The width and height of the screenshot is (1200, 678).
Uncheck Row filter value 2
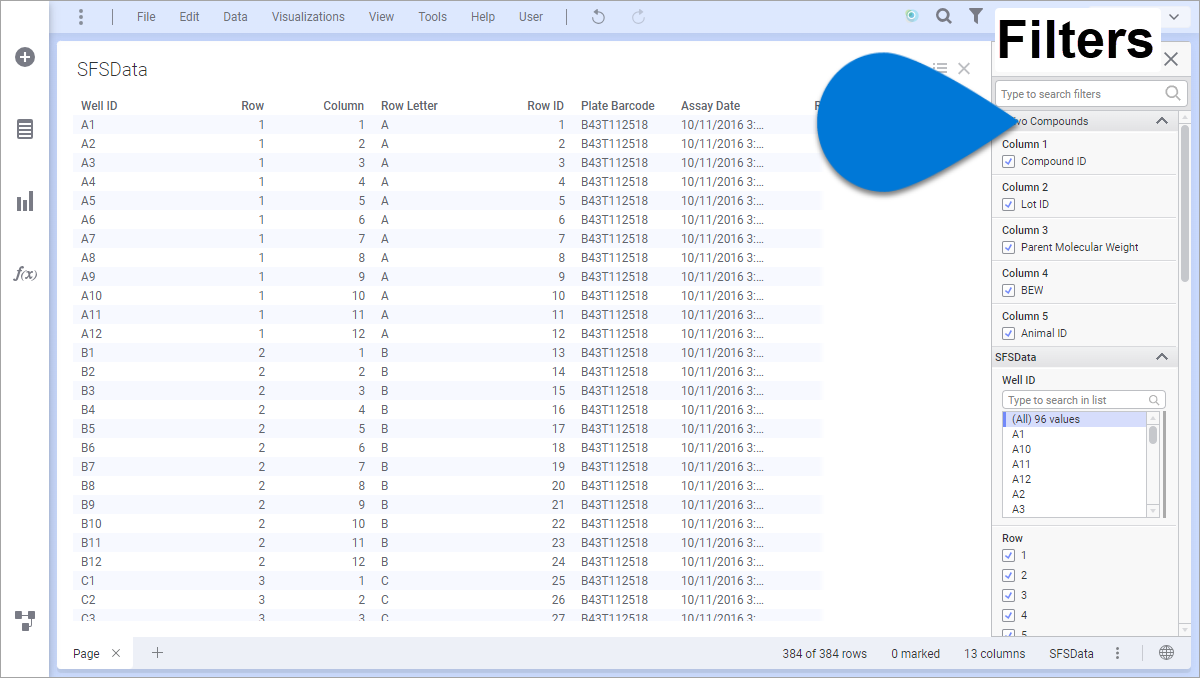(1008, 575)
